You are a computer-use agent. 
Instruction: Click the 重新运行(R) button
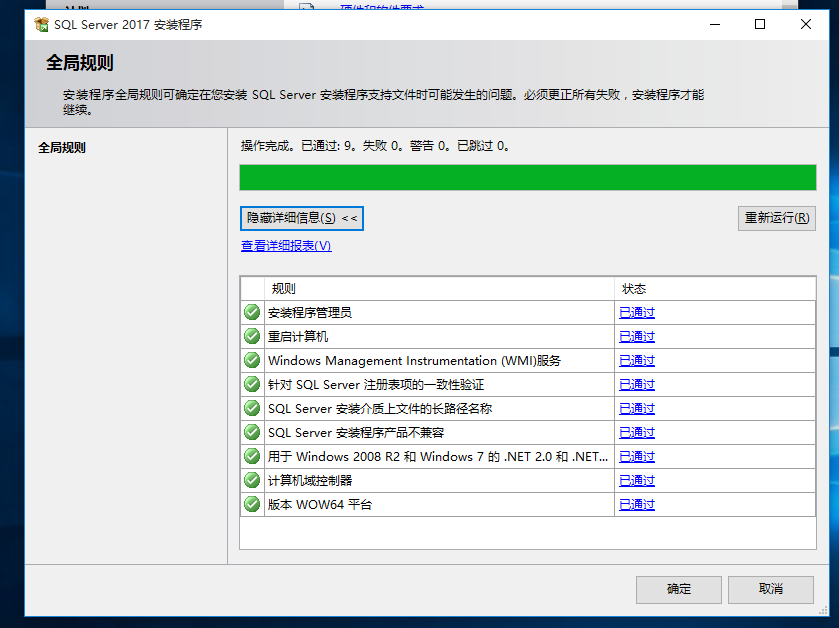coord(776,218)
